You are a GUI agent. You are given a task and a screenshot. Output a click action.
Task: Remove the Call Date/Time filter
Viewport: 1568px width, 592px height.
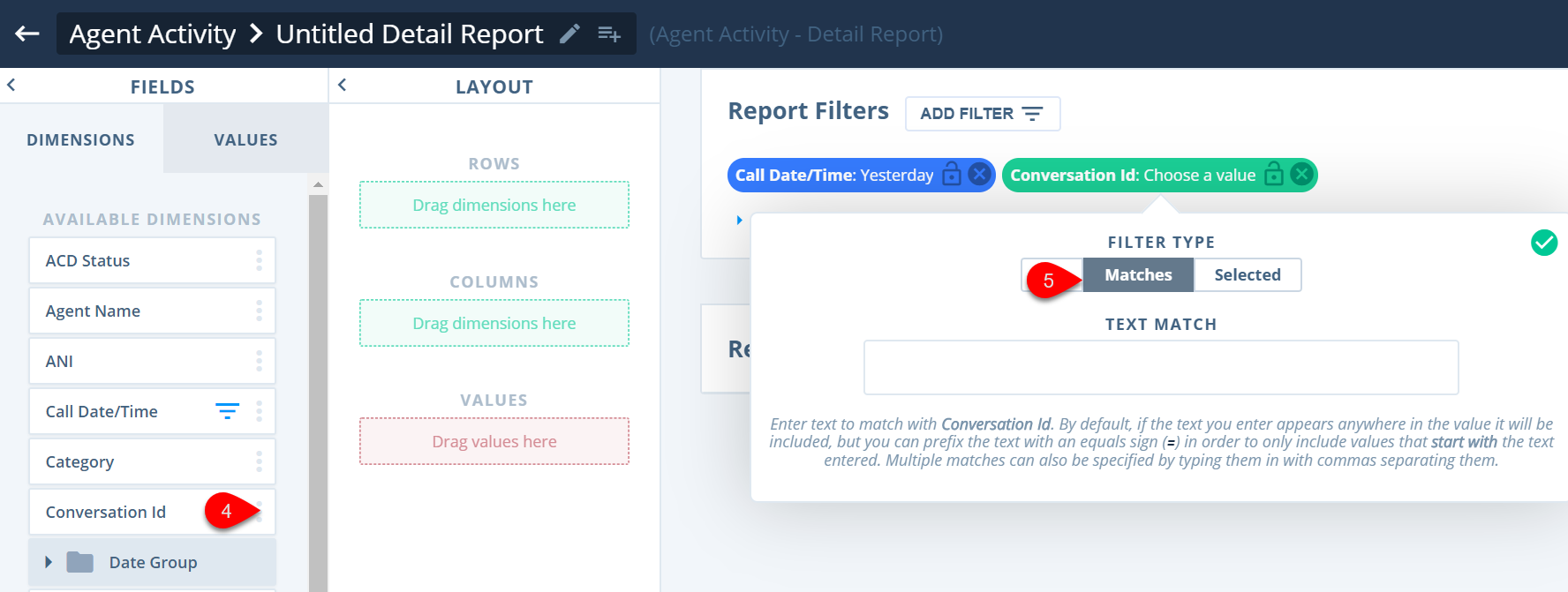pos(979,174)
